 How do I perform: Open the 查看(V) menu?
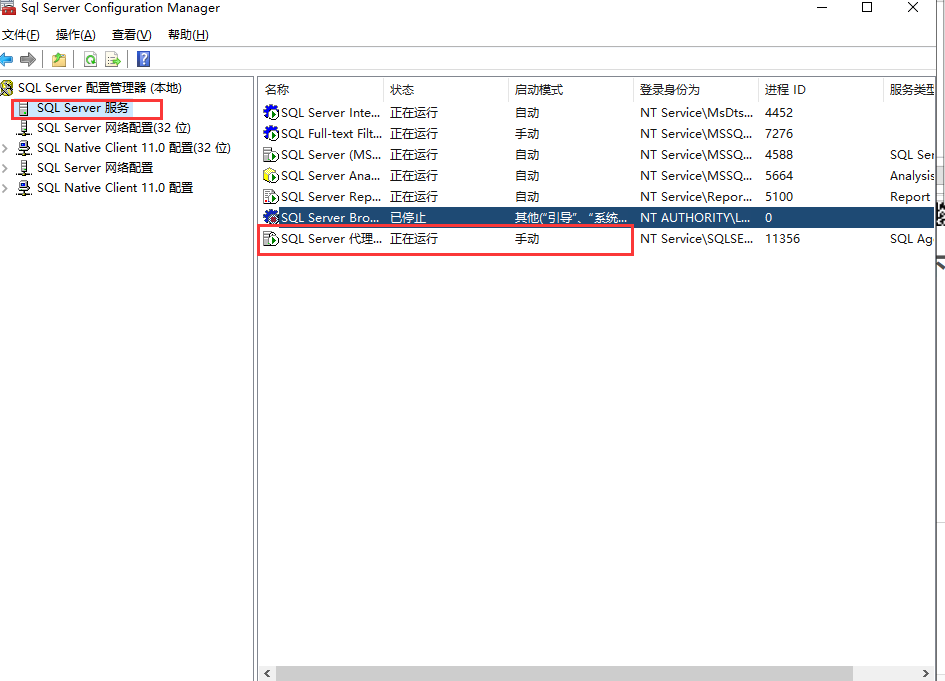(x=129, y=34)
